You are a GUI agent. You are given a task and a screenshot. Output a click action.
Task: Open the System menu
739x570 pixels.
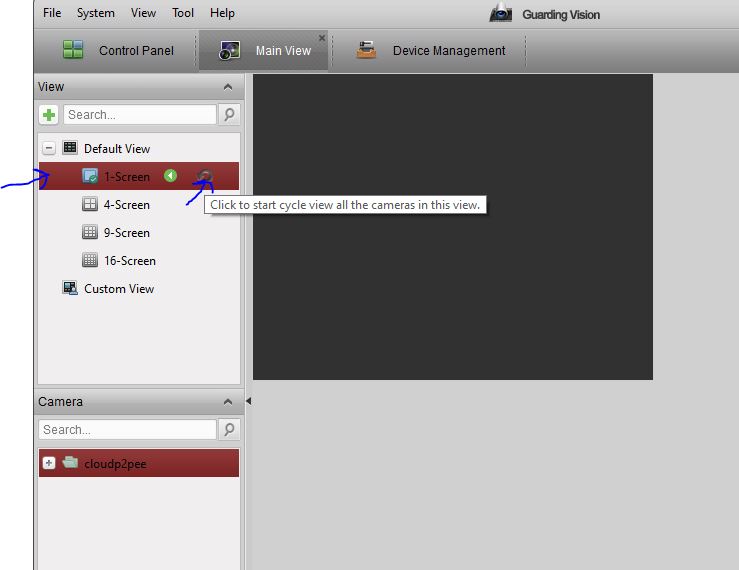pyautogui.click(x=96, y=13)
